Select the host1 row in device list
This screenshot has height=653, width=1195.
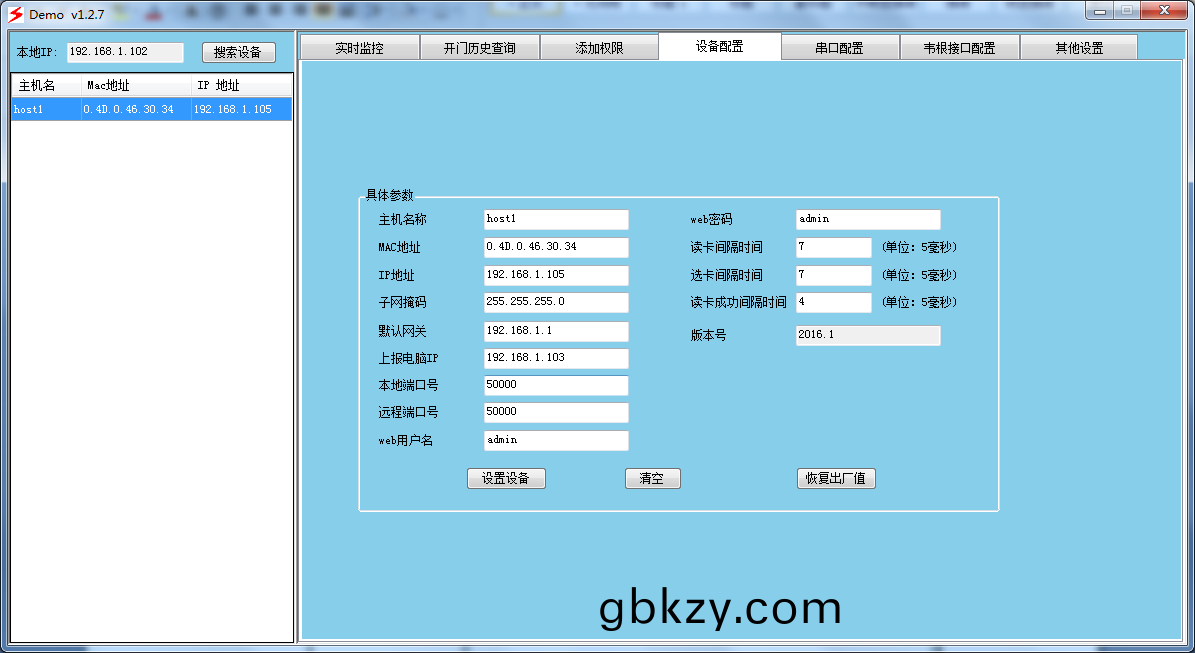150,110
